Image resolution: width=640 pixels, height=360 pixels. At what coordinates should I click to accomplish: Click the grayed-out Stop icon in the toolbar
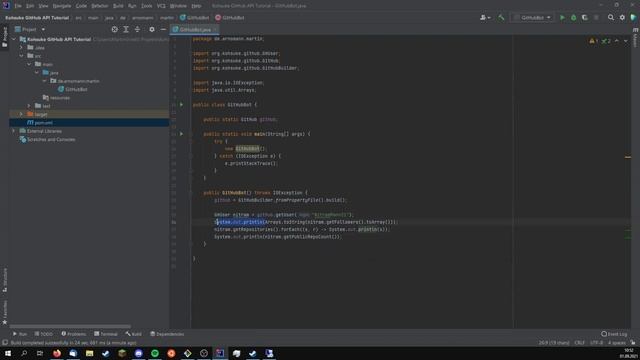596,18
